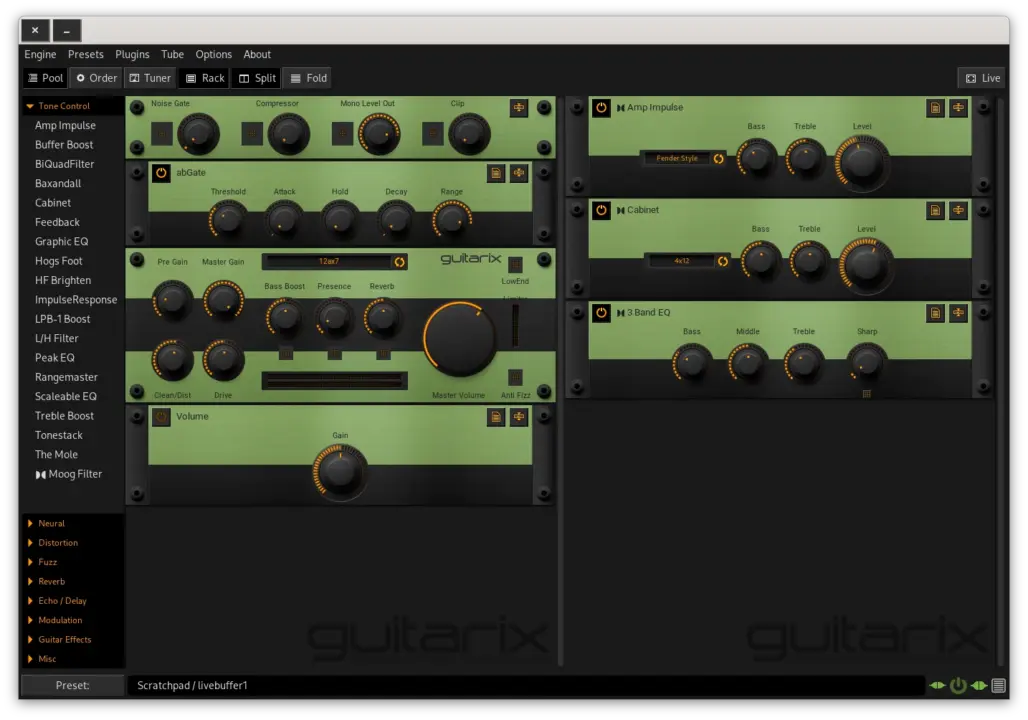Open the Amp Impulse preset file icon
This screenshot has width=1028, height=720.
(935, 108)
